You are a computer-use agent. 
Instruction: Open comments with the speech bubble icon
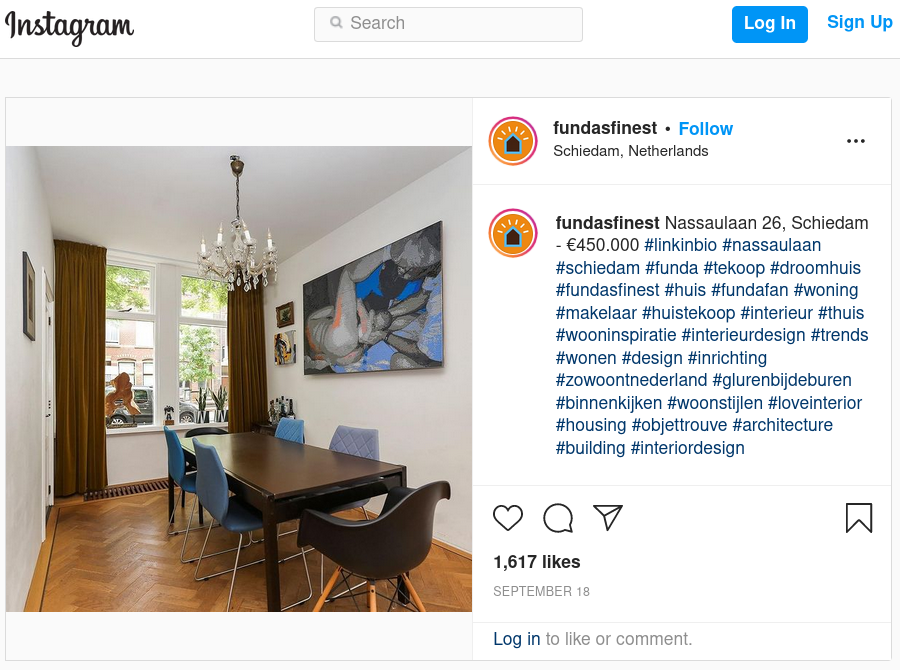tap(558, 518)
